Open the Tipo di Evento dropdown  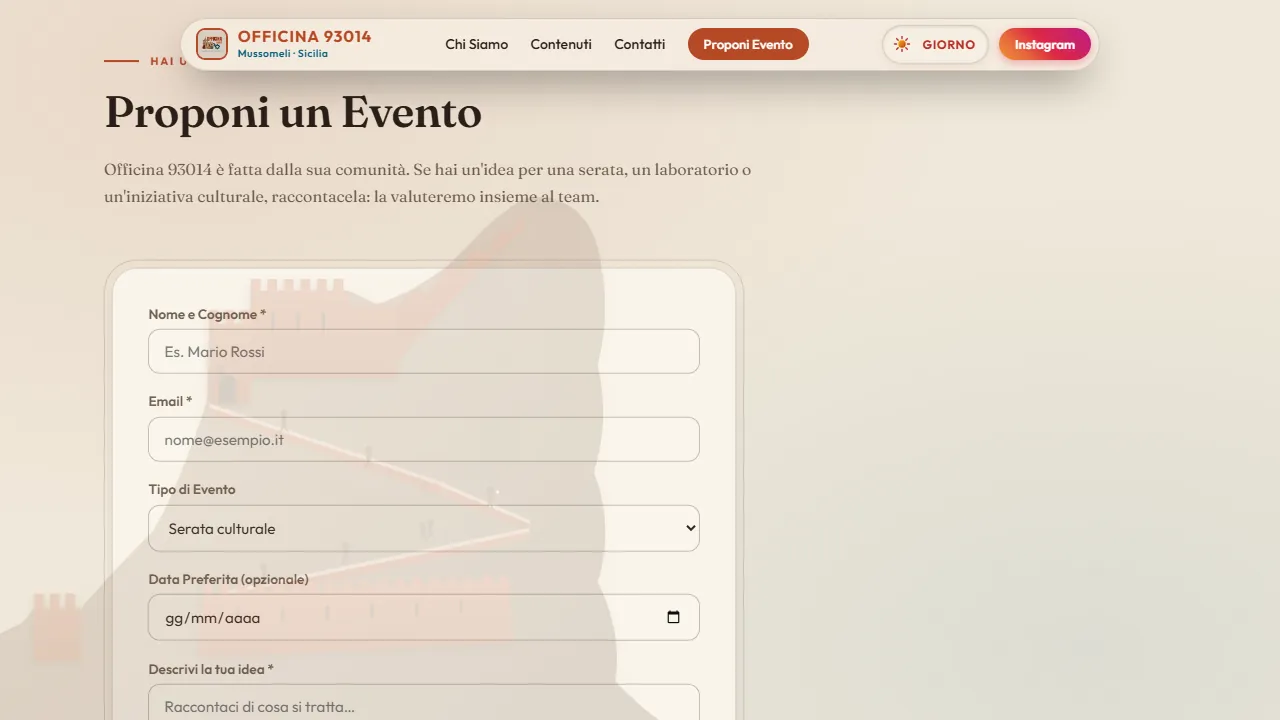coord(424,528)
